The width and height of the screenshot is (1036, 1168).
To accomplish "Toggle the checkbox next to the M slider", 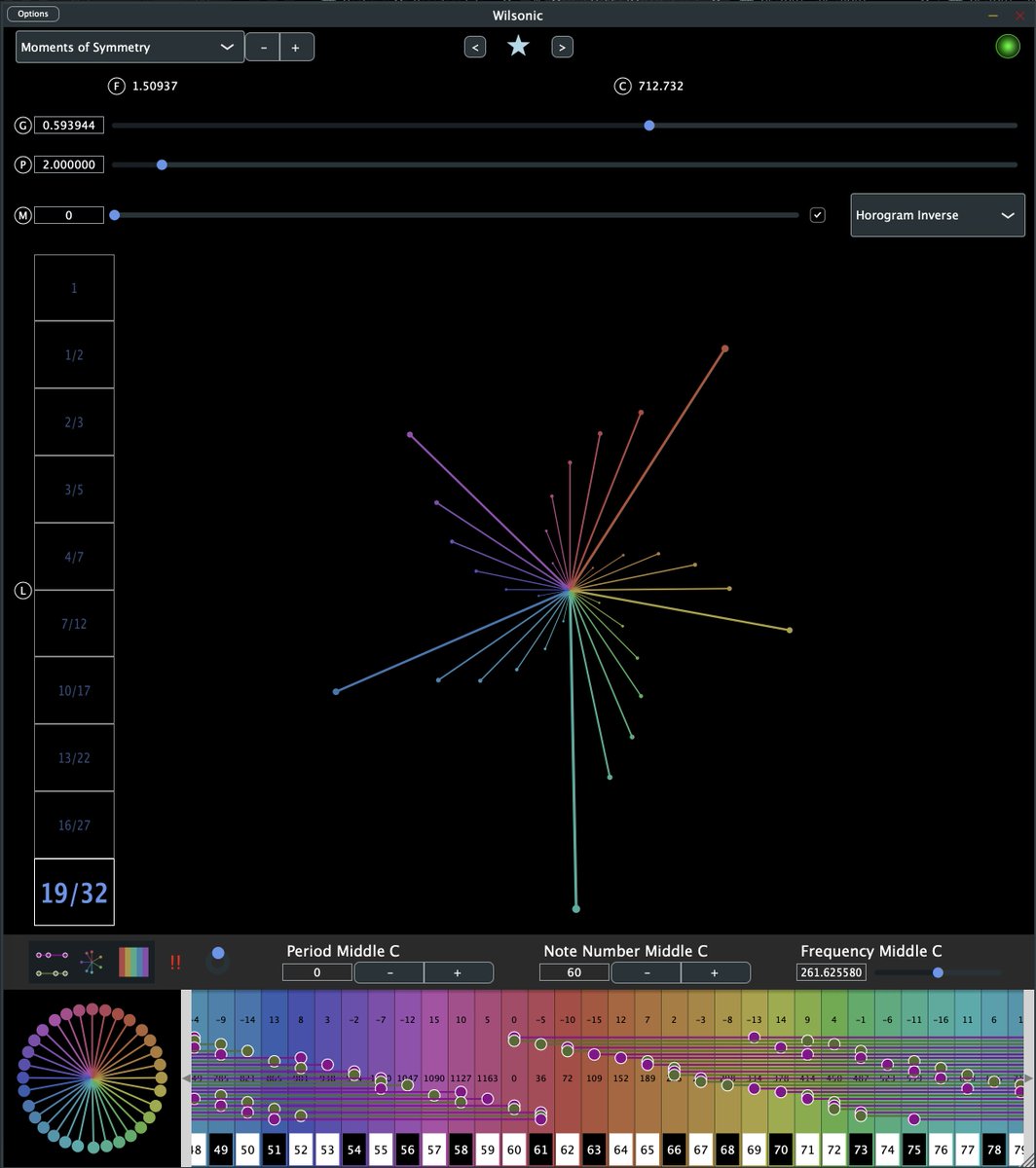I will pos(818,214).
